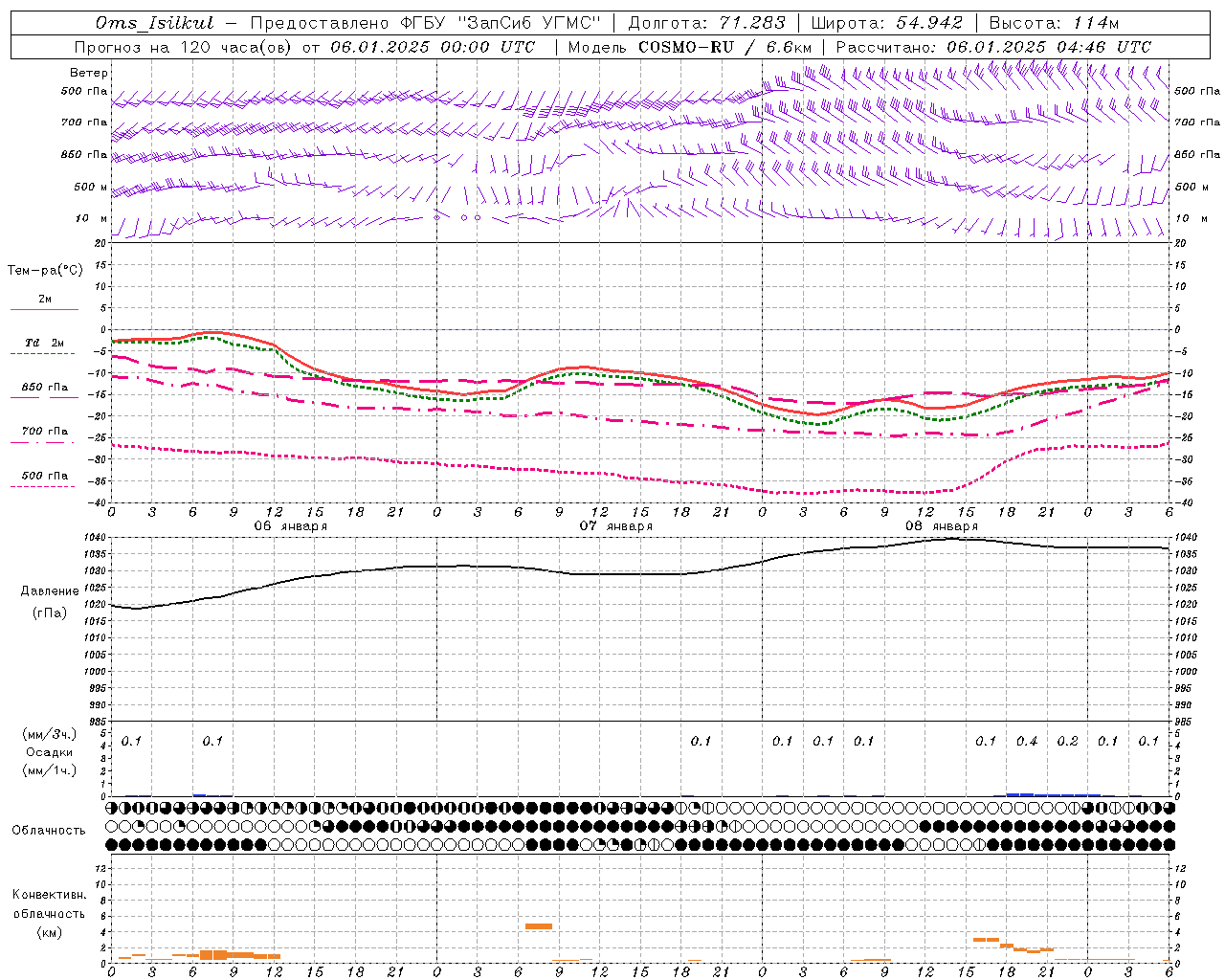Click the 06 января date label
This screenshot has width=1225, height=980.
[291, 526]
